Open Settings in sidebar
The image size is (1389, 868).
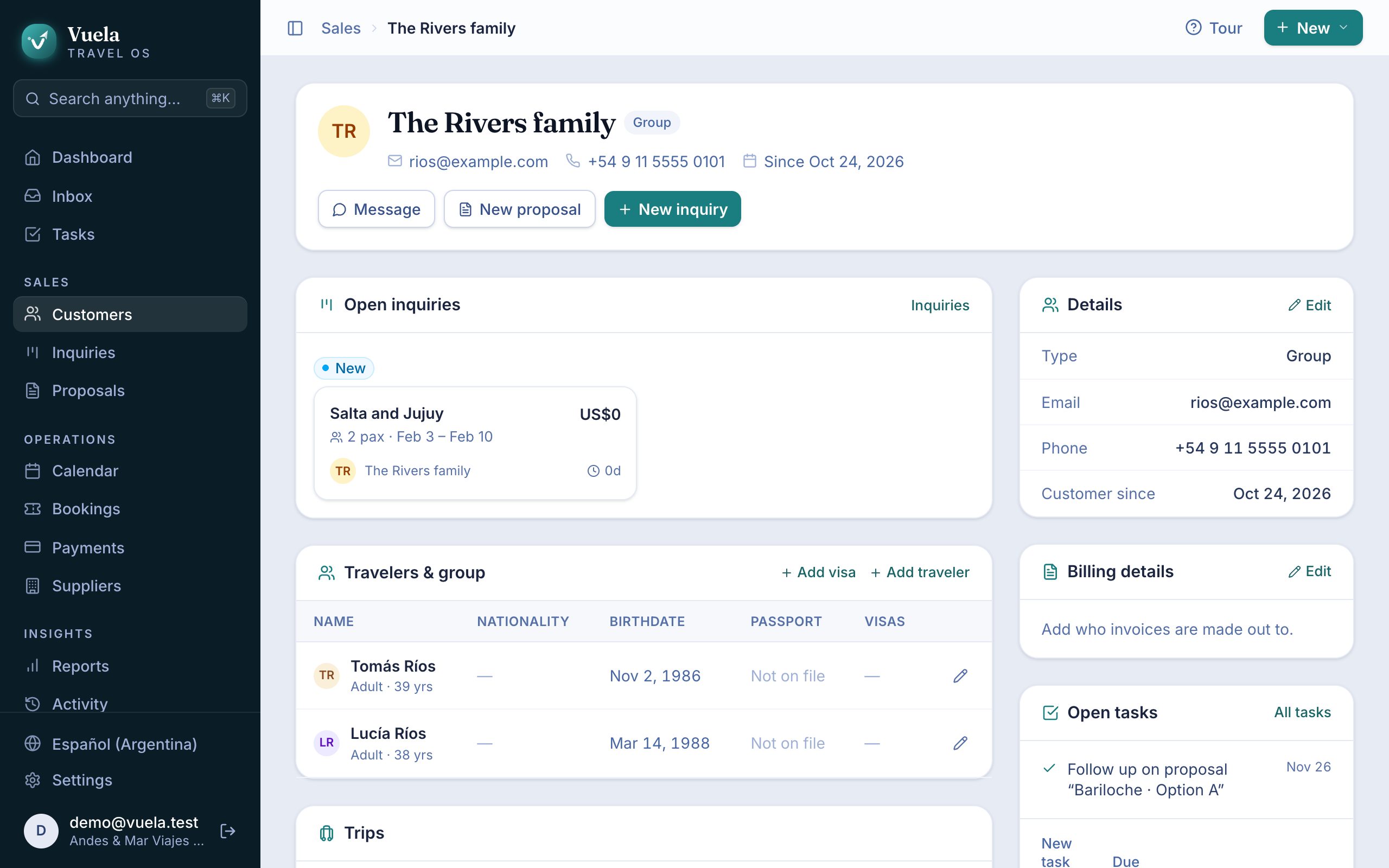pyautogui.click(x=130, y=780)
